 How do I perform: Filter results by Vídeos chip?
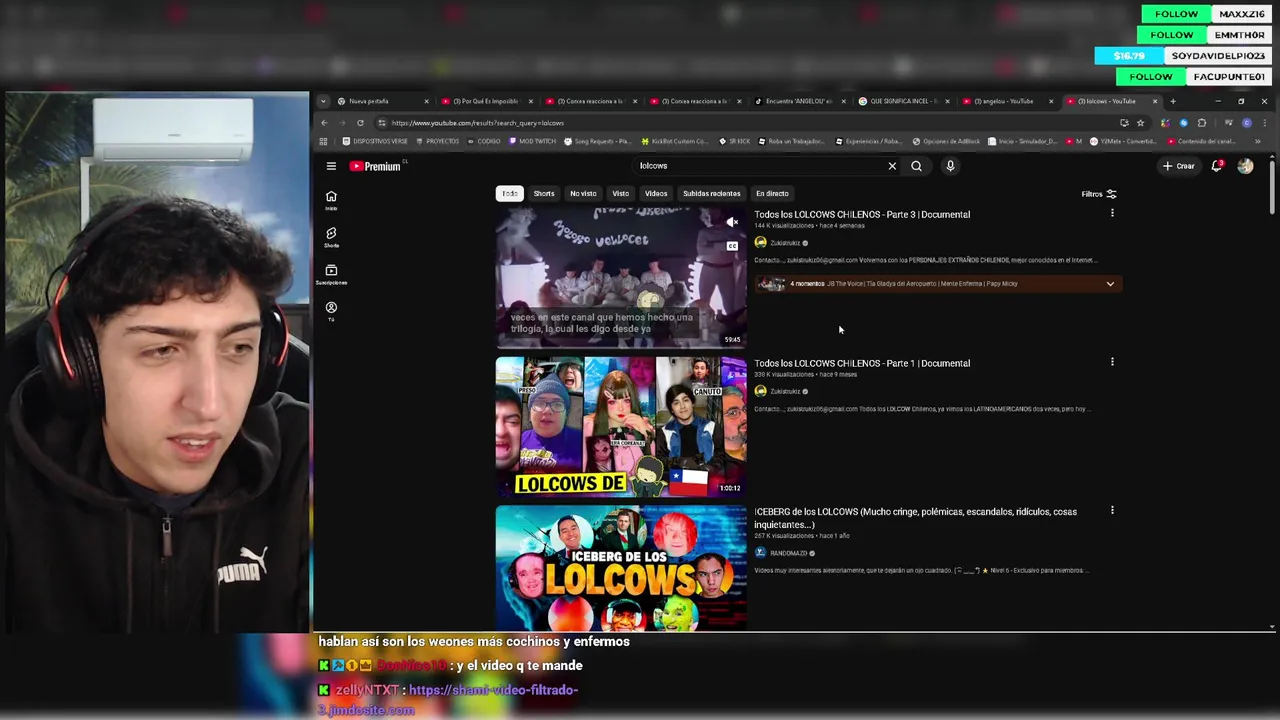pyautogui.click(x=656, y=193)
